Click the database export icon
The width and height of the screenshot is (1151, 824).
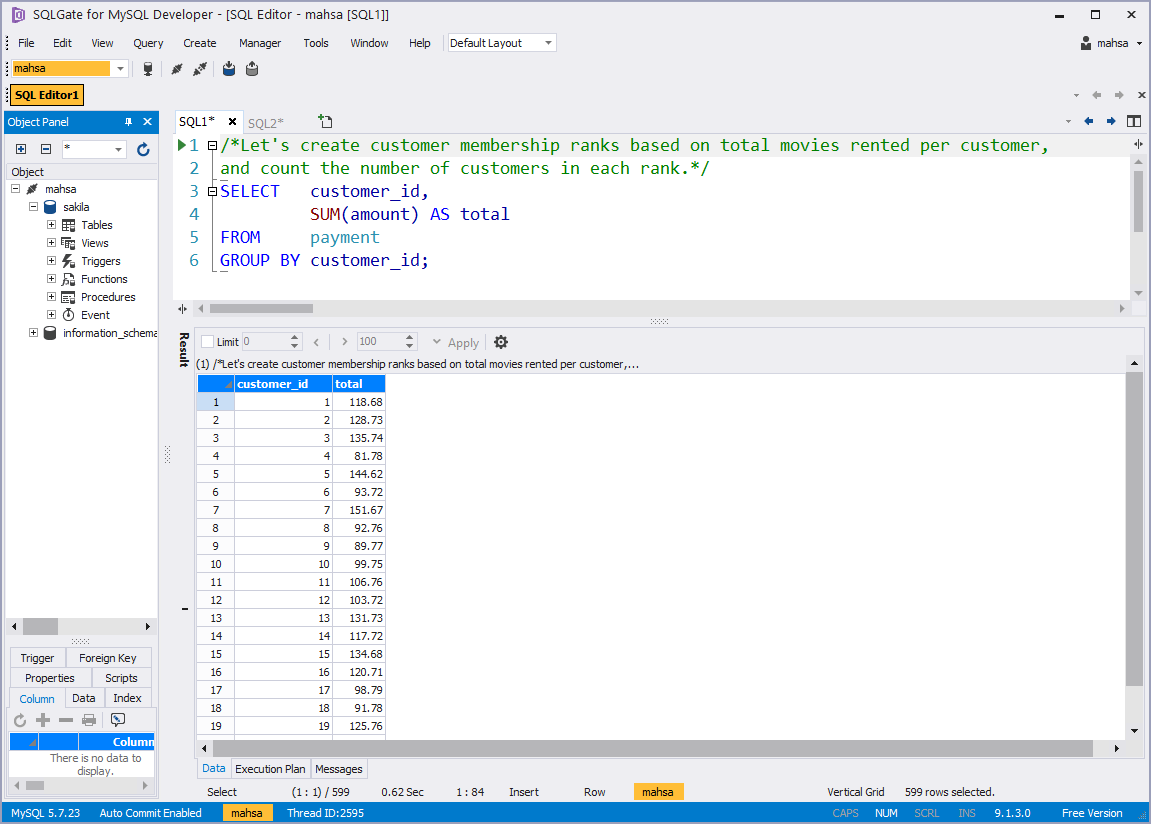252,69
